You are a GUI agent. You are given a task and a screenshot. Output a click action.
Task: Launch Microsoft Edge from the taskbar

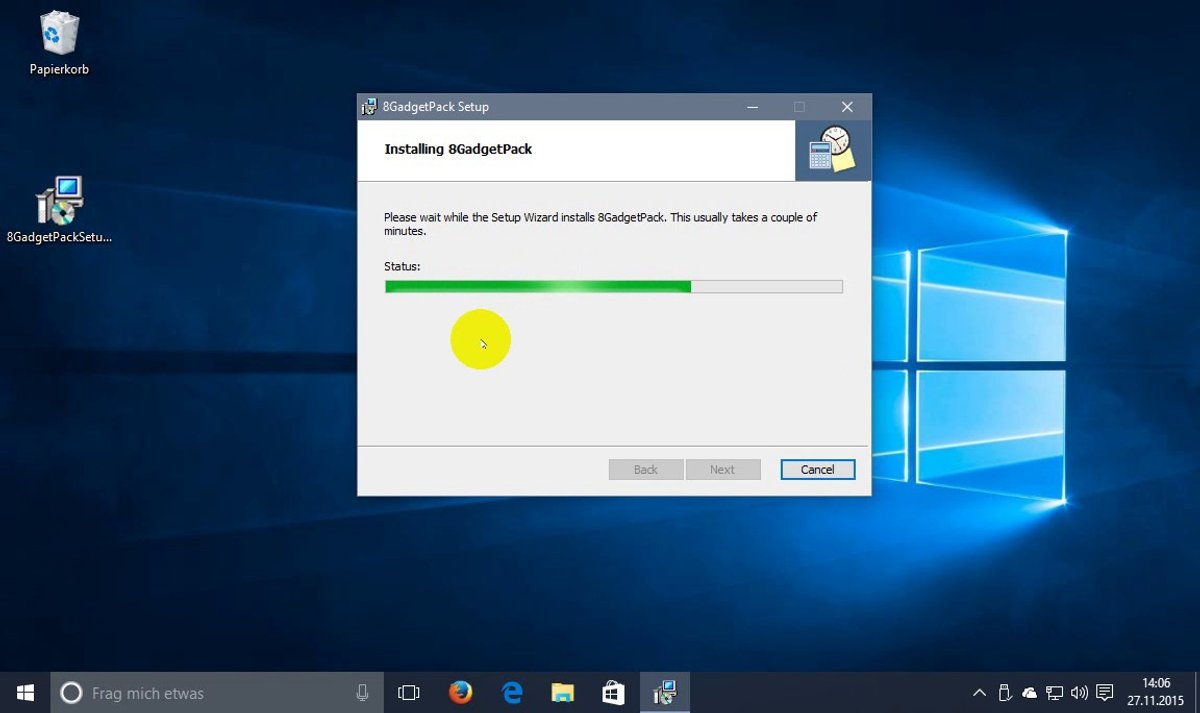511,691
